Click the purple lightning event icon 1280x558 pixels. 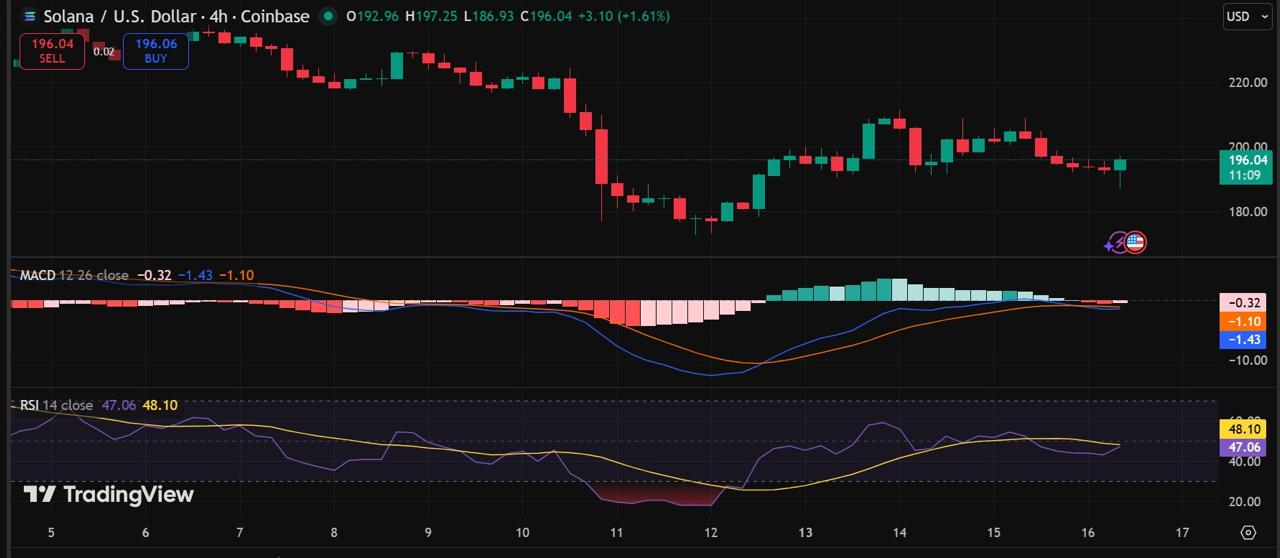(x=1116, y=243)
